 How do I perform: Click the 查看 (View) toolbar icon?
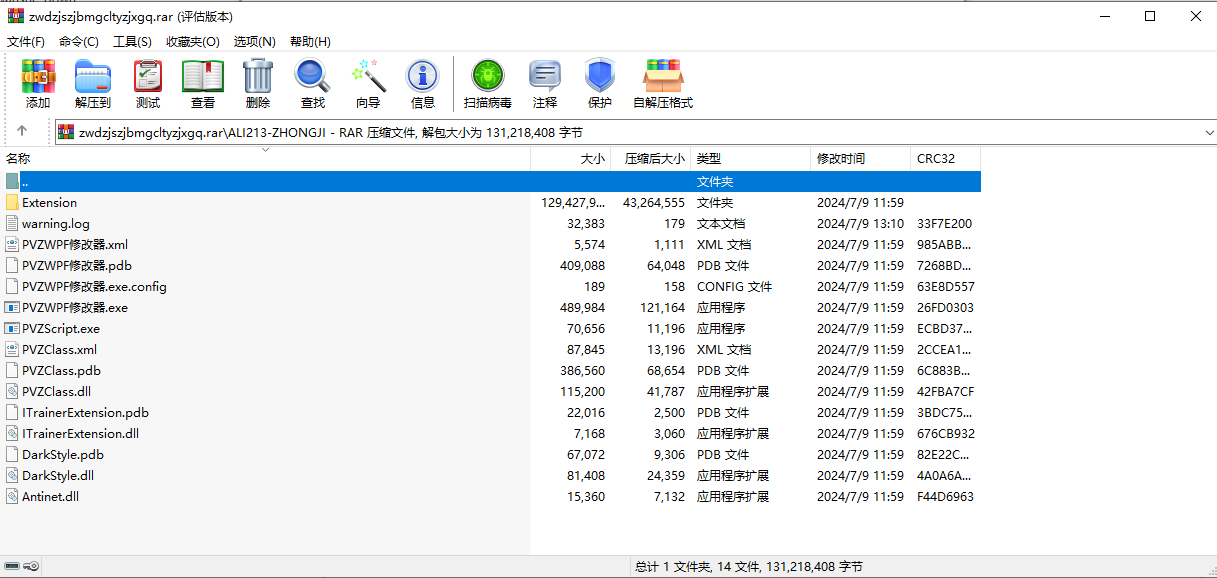pos(203,76)
